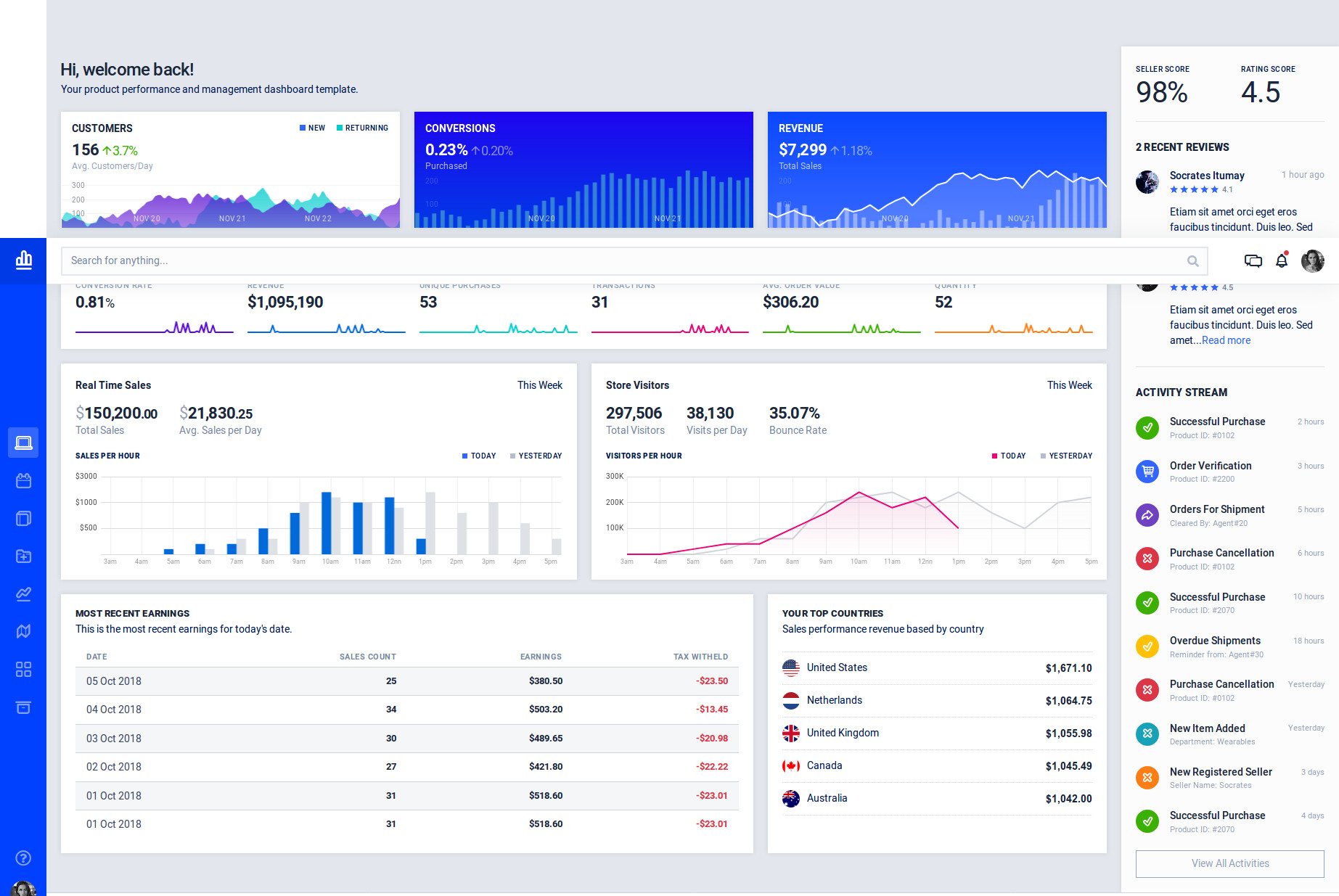The image size is (1339, 896).
Task: Click the Orders For Shipment arrow icon
Action: (x=1147, y=515)
